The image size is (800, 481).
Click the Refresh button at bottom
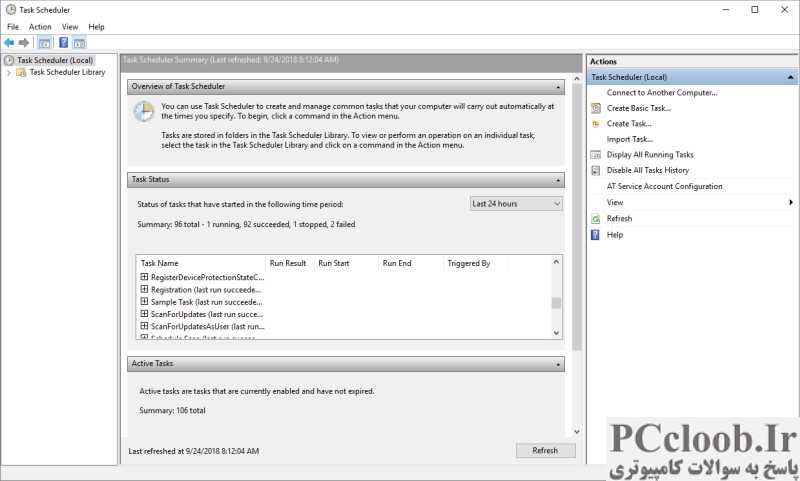coord(545,450)
